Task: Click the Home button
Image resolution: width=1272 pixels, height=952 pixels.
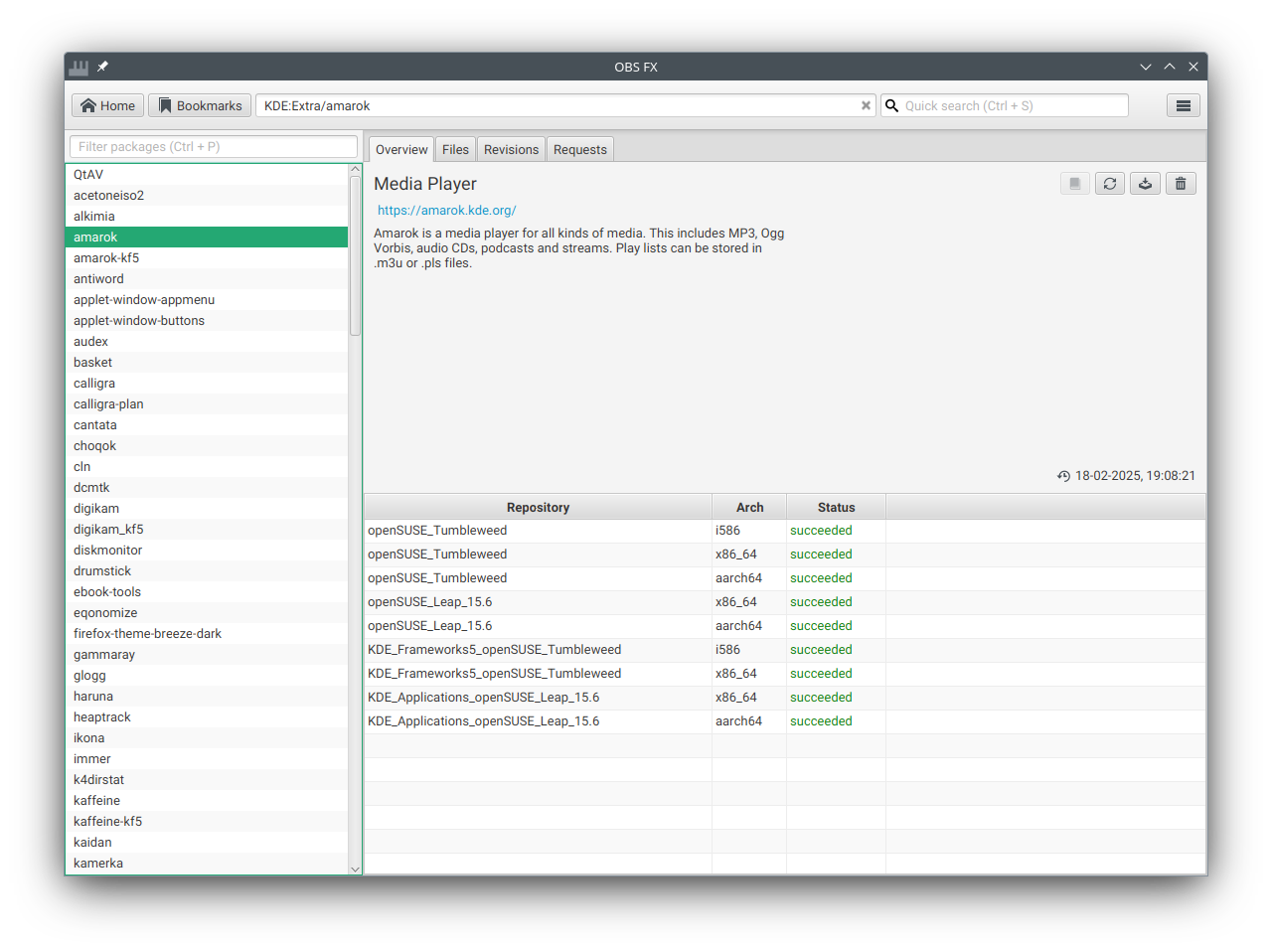Action: [108, 105]
